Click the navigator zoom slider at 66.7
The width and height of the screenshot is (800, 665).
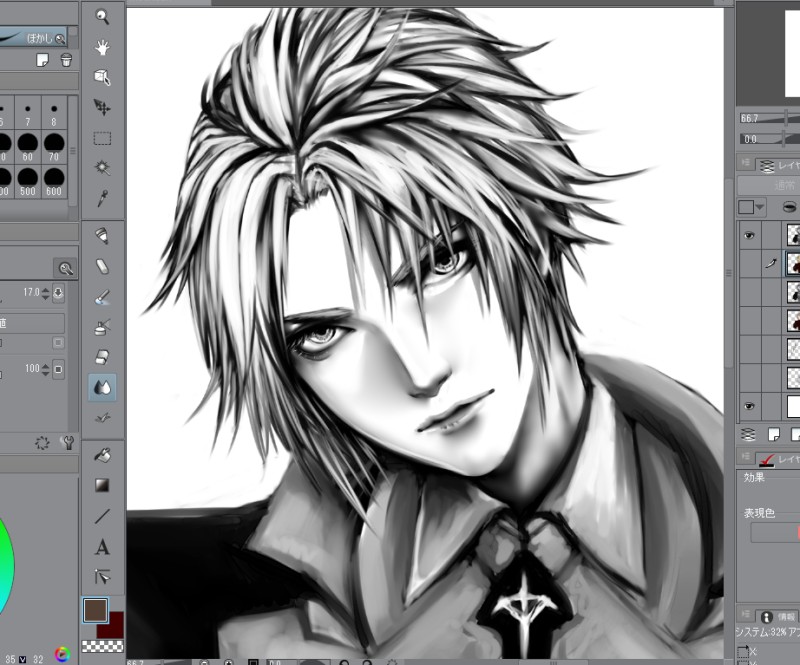(769, 118)
